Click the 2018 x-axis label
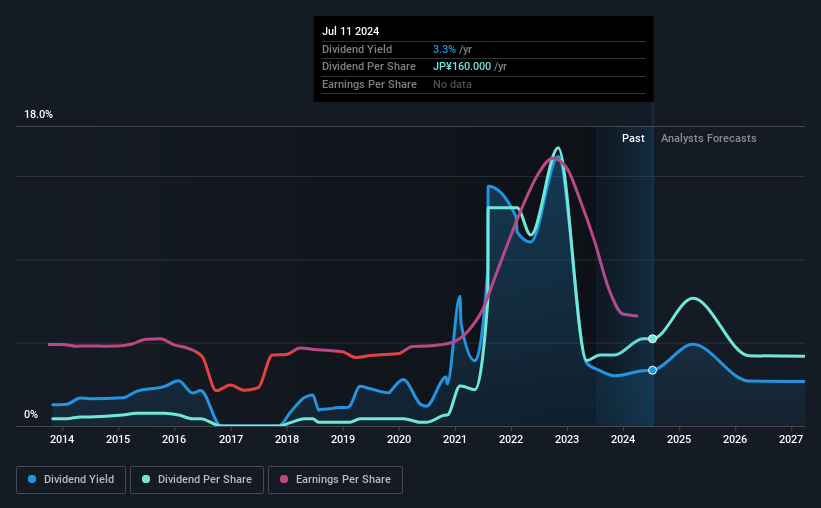Viewport: 821px width, 508px height. (287, 439)
